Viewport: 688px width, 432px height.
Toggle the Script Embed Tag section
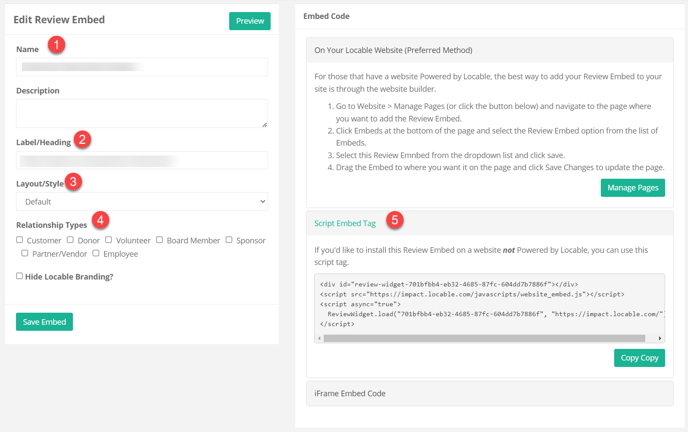[x=490, y=223]
